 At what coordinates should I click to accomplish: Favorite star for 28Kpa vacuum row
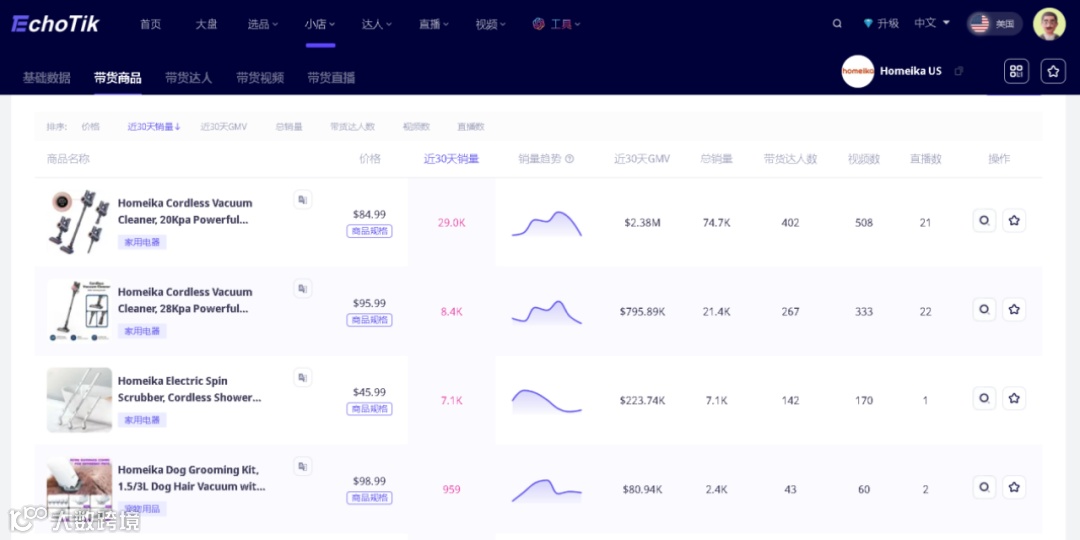(x=1014, y=309)
